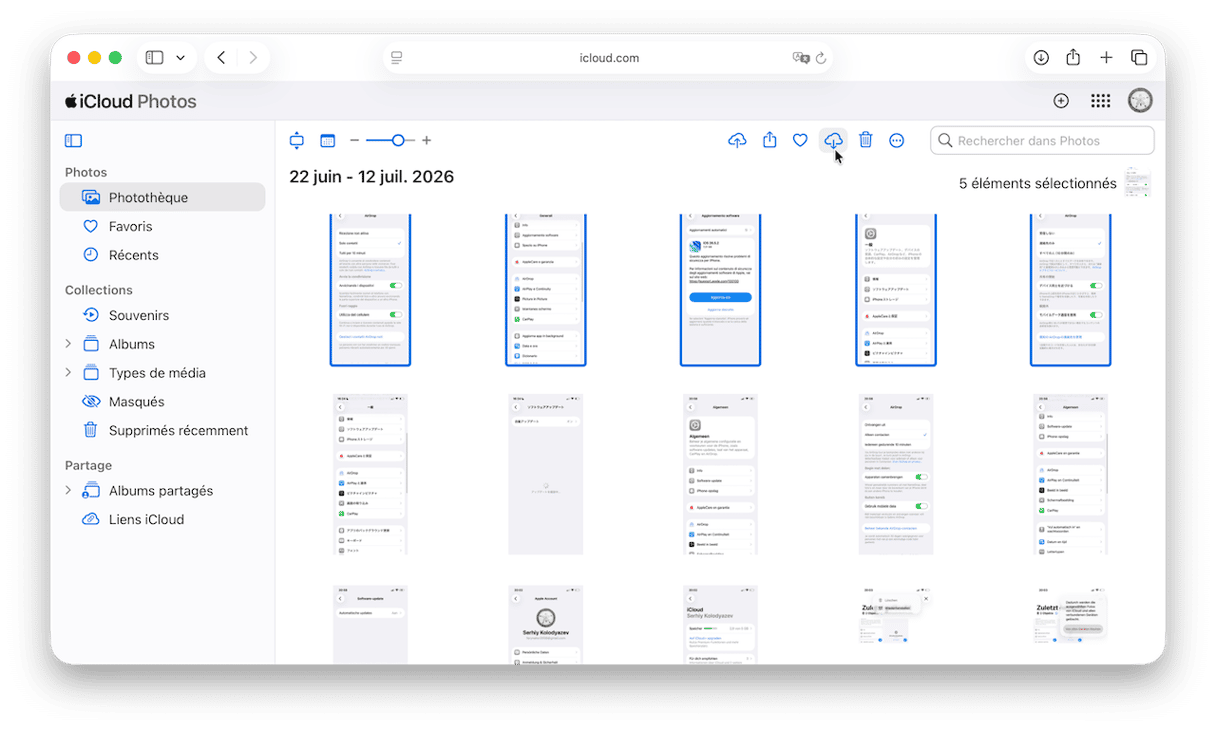Click the '5 éléments sélectionnés' label
Viewport: 1216px width, 731px height.
click(1038, 184)
